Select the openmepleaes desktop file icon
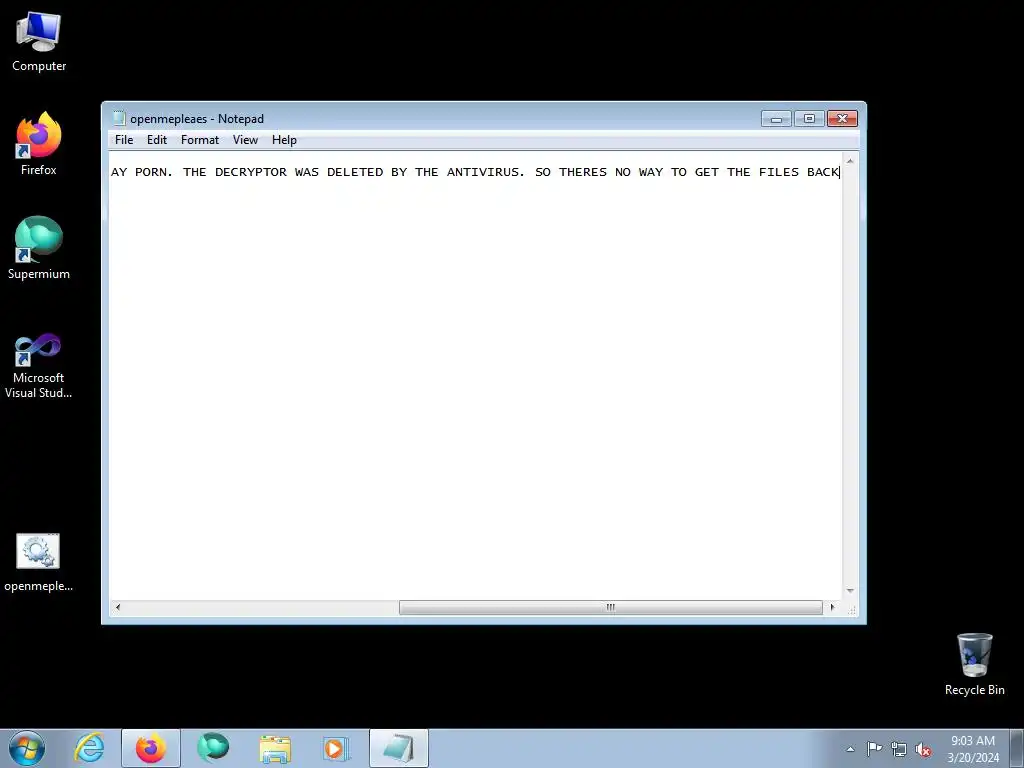The height and width of the screenshot is (768, 1024). coord(38,562)
